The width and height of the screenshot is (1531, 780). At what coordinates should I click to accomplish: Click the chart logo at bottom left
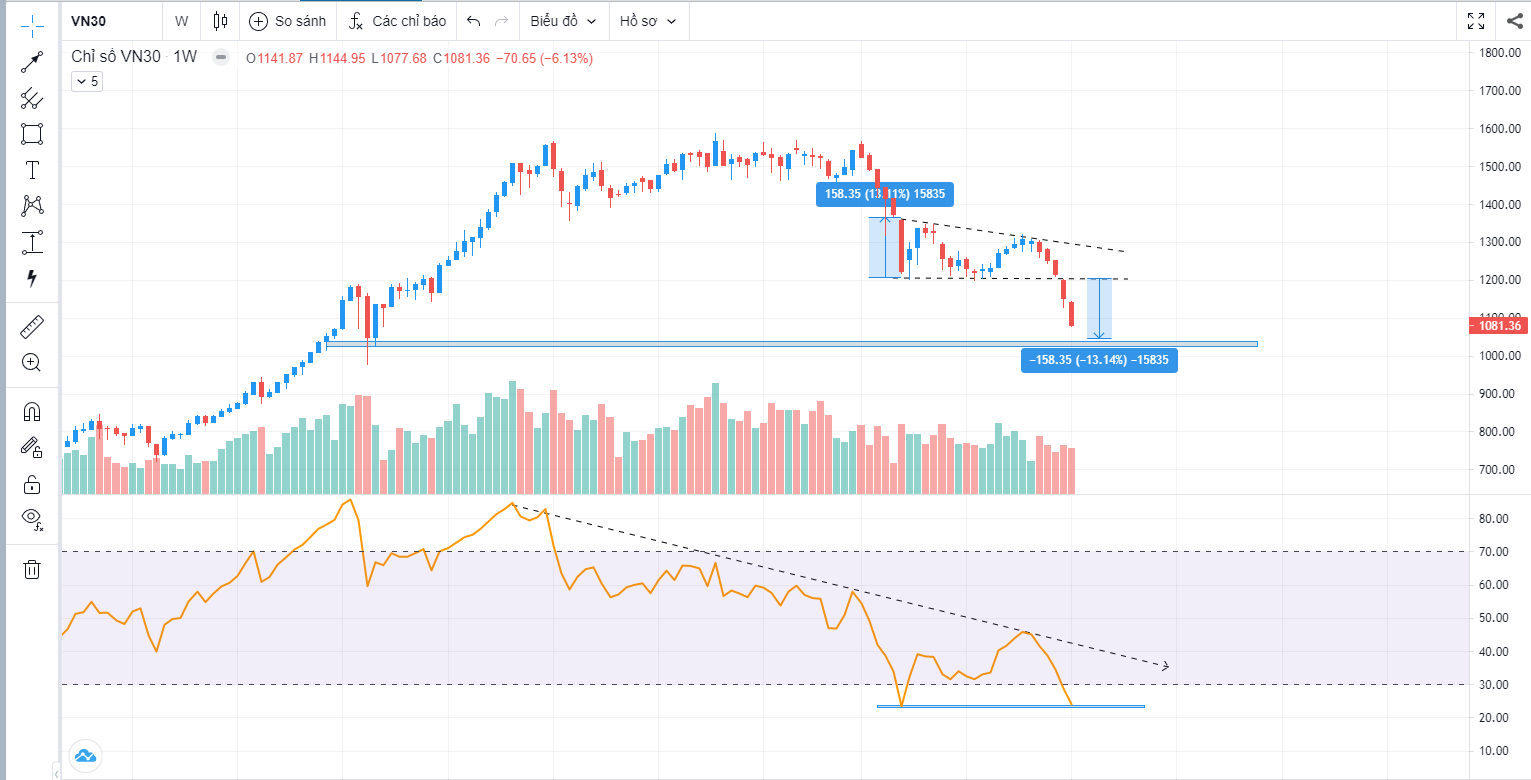(85, 755)
